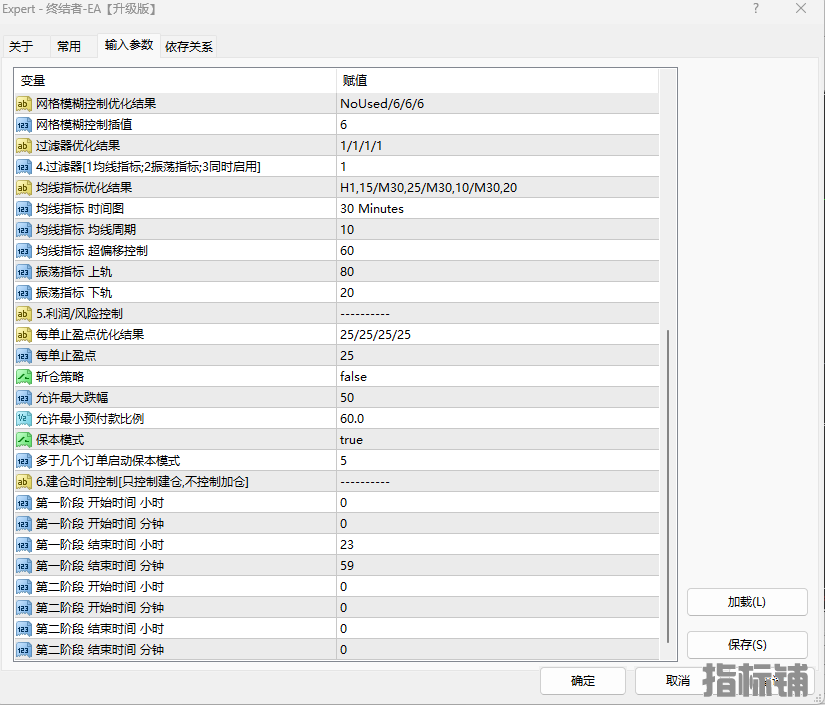Edit the 允许最小预付款比例 value 60.0
Image resolution: width=825 pixels, height=705 pixels.
[x=498, y=419]
